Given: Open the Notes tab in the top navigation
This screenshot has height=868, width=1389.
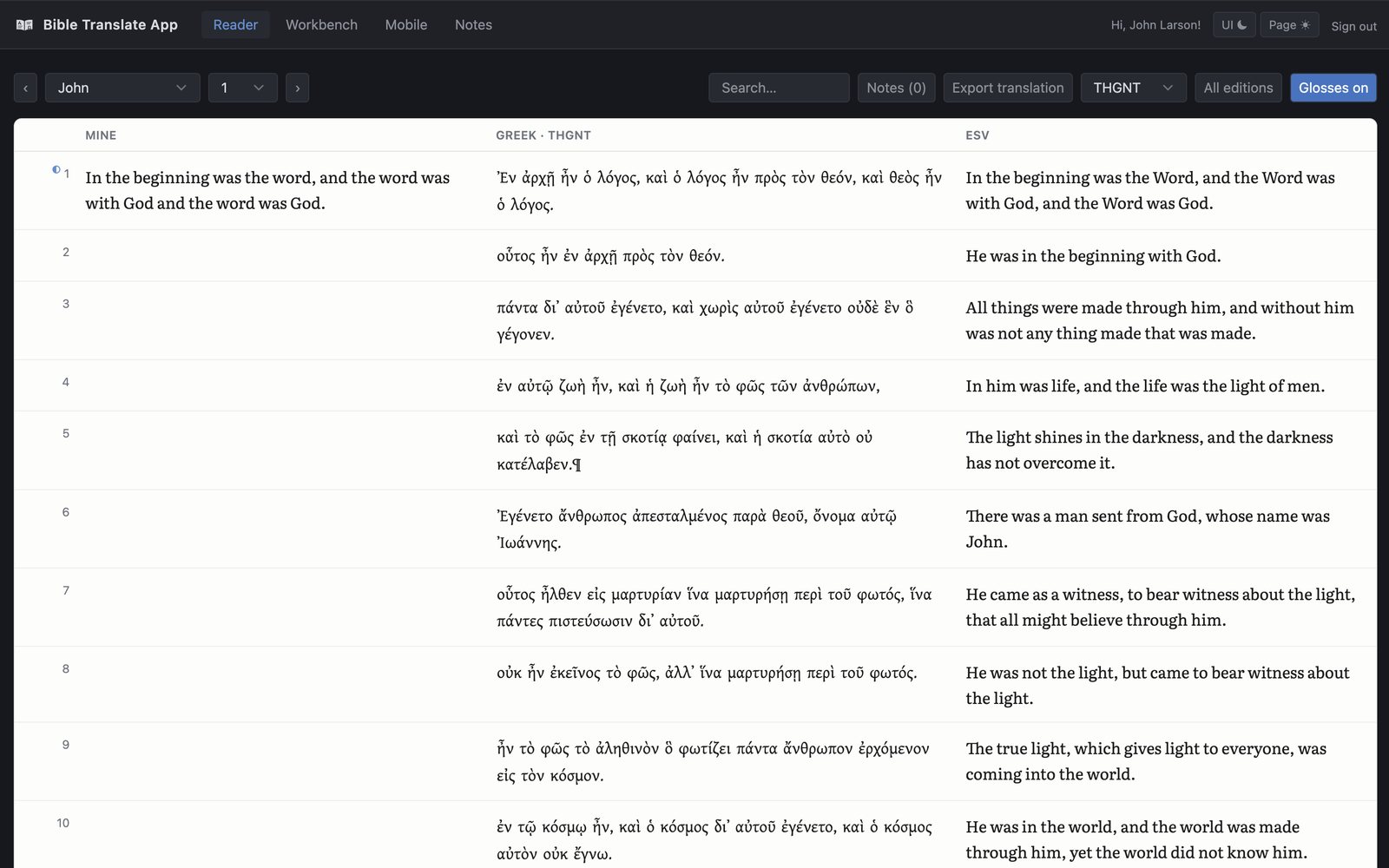Looking at the screenshot, I should [473, 25].
